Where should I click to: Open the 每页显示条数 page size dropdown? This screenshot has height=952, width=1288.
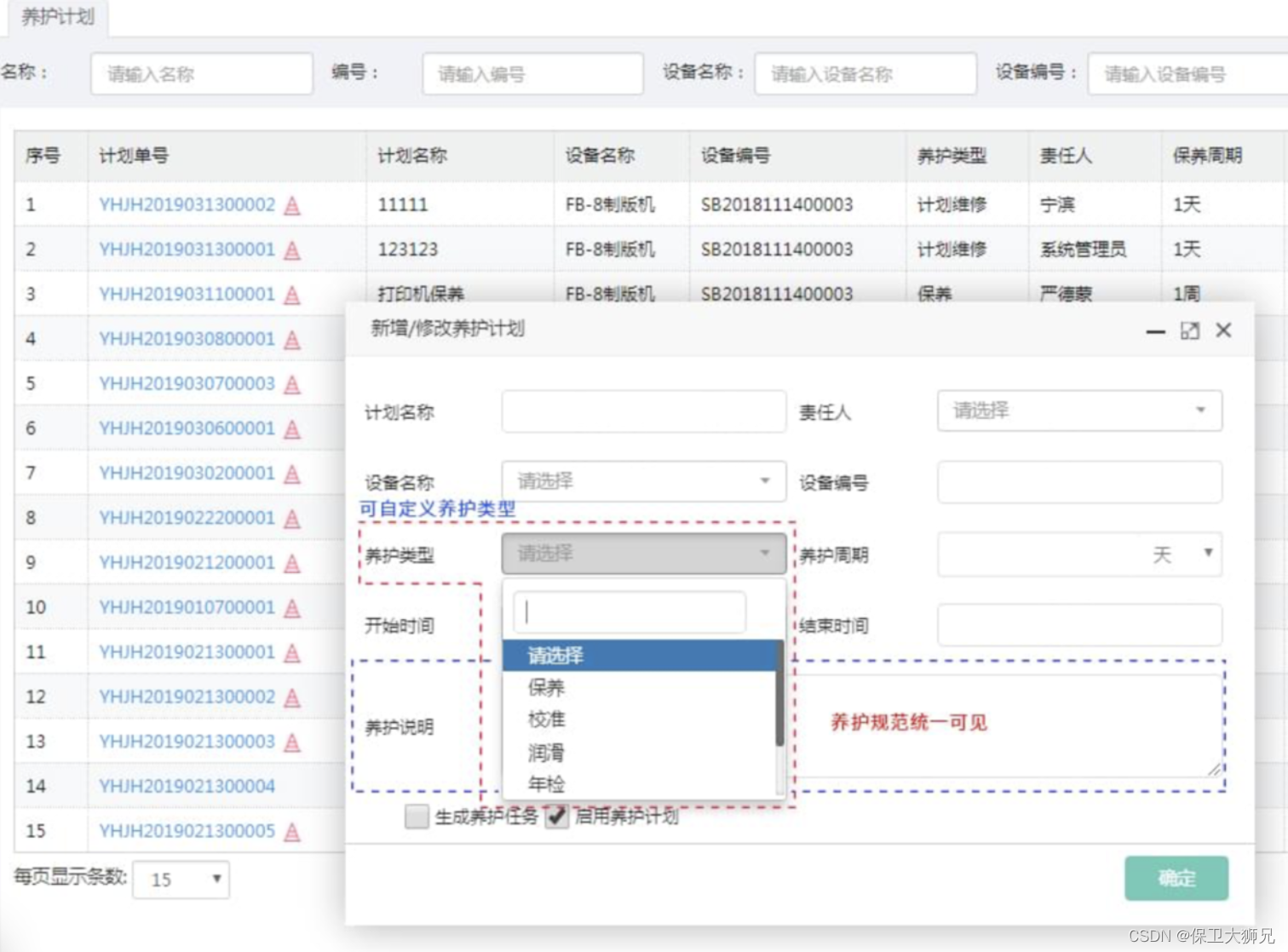181,880
